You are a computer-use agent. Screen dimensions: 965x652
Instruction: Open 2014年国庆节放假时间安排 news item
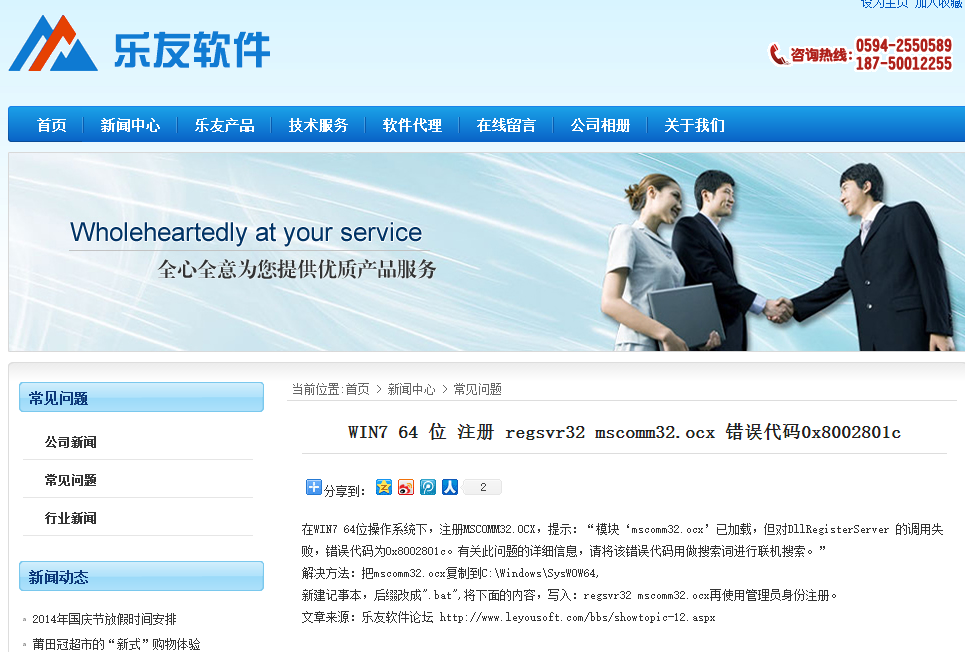[104, 619]
